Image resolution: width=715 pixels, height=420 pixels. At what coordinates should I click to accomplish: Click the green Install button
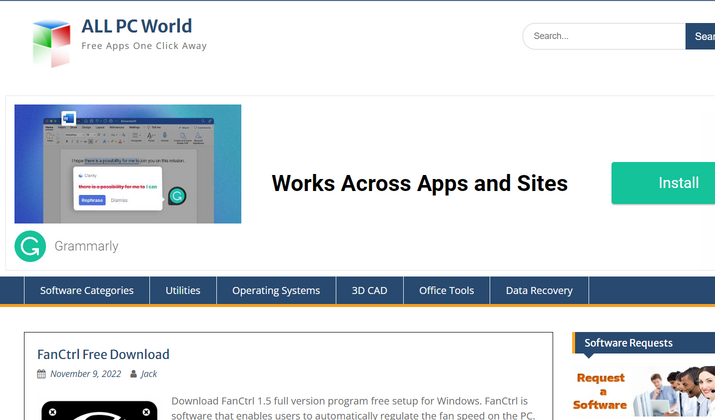pos(664,183)
